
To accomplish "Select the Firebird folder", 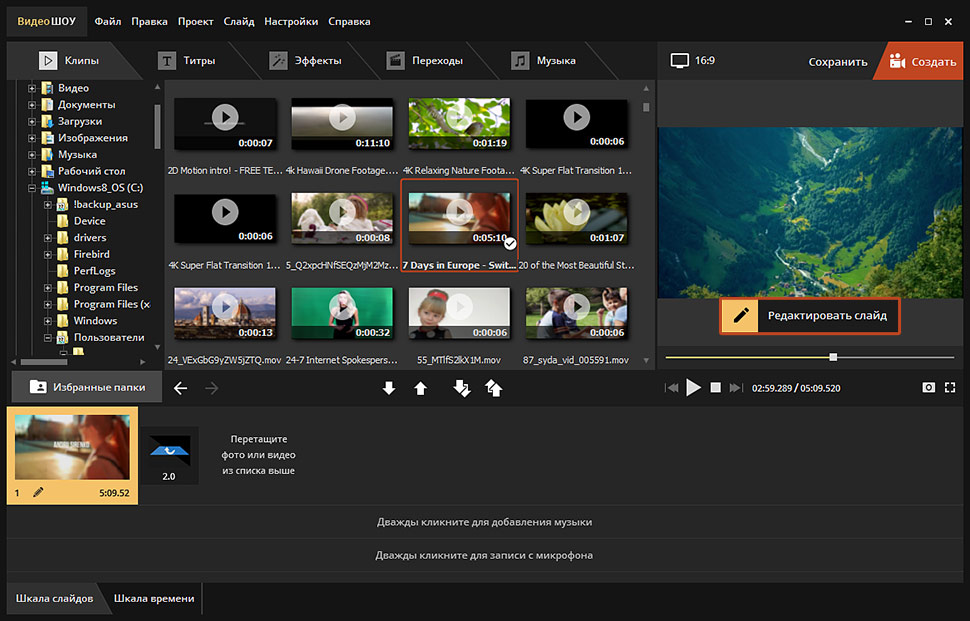I will (x=91, y=254).
